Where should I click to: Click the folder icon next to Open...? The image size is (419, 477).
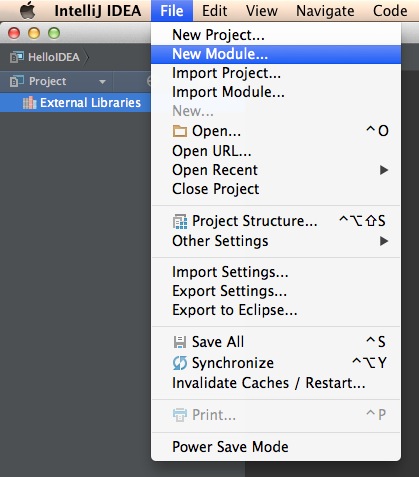pyautogui.click(x=180, y=131)
